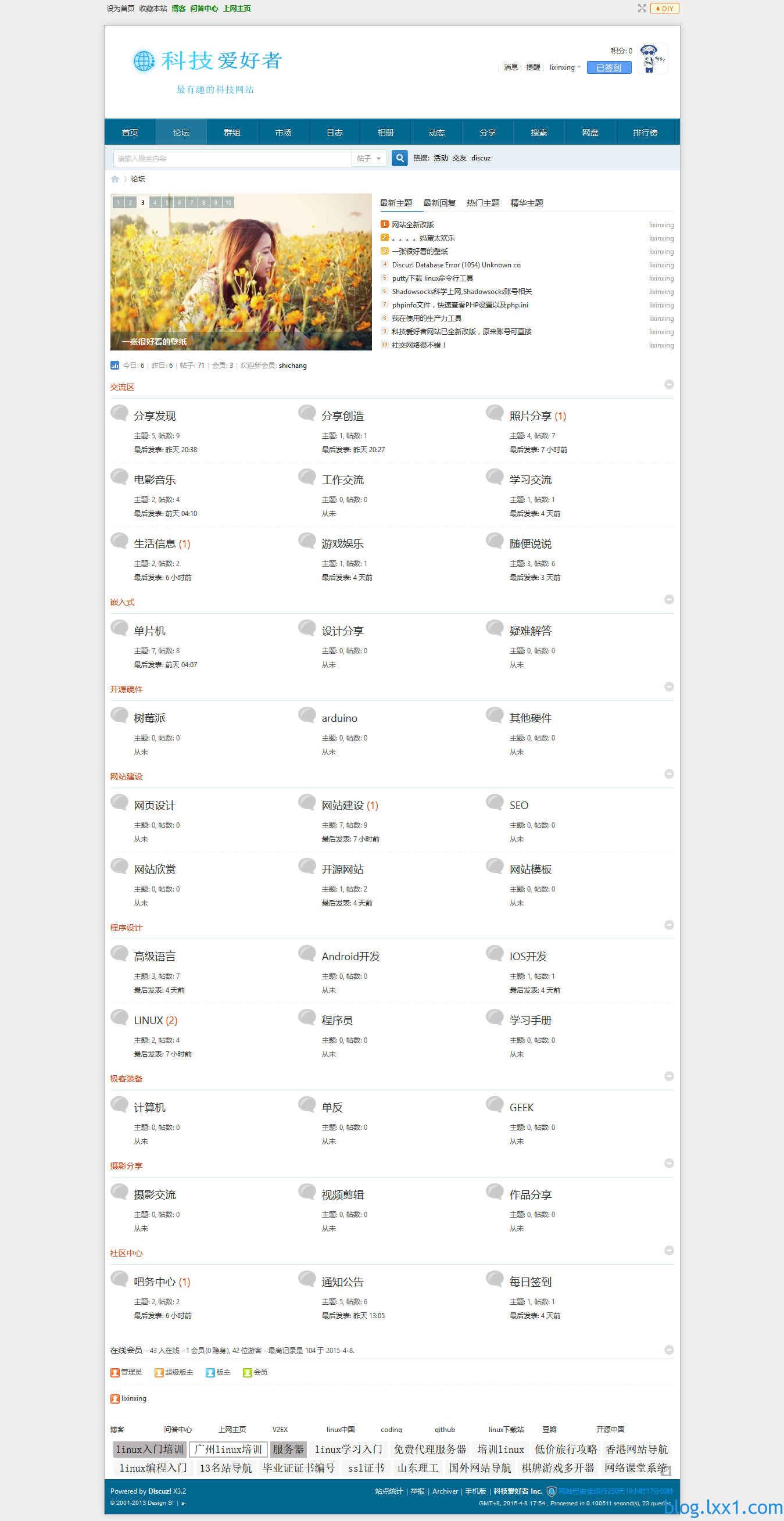Screen dimensions: 784x1521
Task: Click the 分享发现 forum bubble icon
Action: point(120,413)
